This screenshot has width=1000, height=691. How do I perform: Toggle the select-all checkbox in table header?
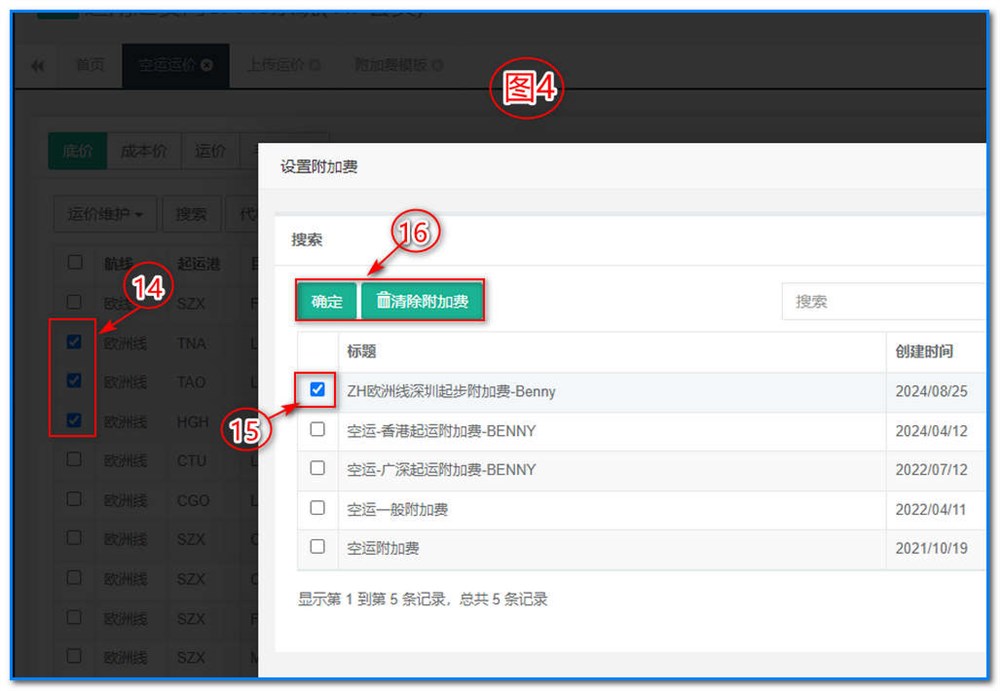tap(73, 263)
